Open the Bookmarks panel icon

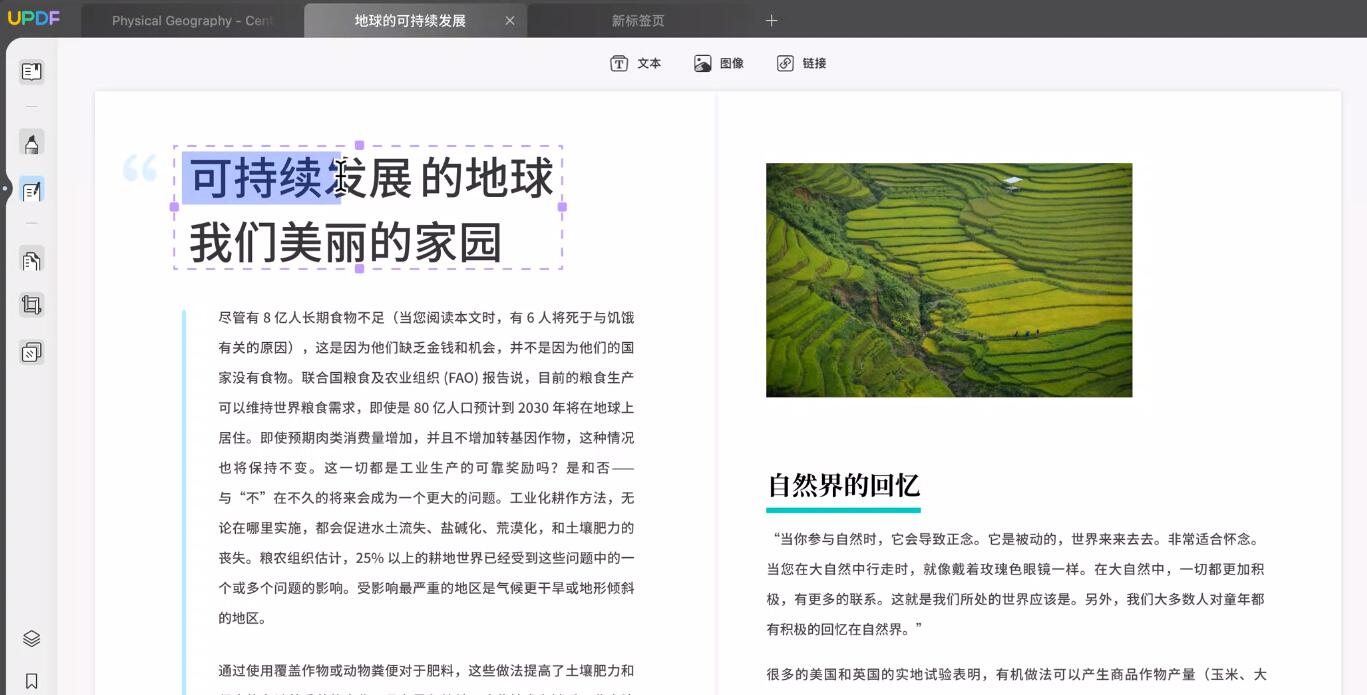(x=32, y=681)
